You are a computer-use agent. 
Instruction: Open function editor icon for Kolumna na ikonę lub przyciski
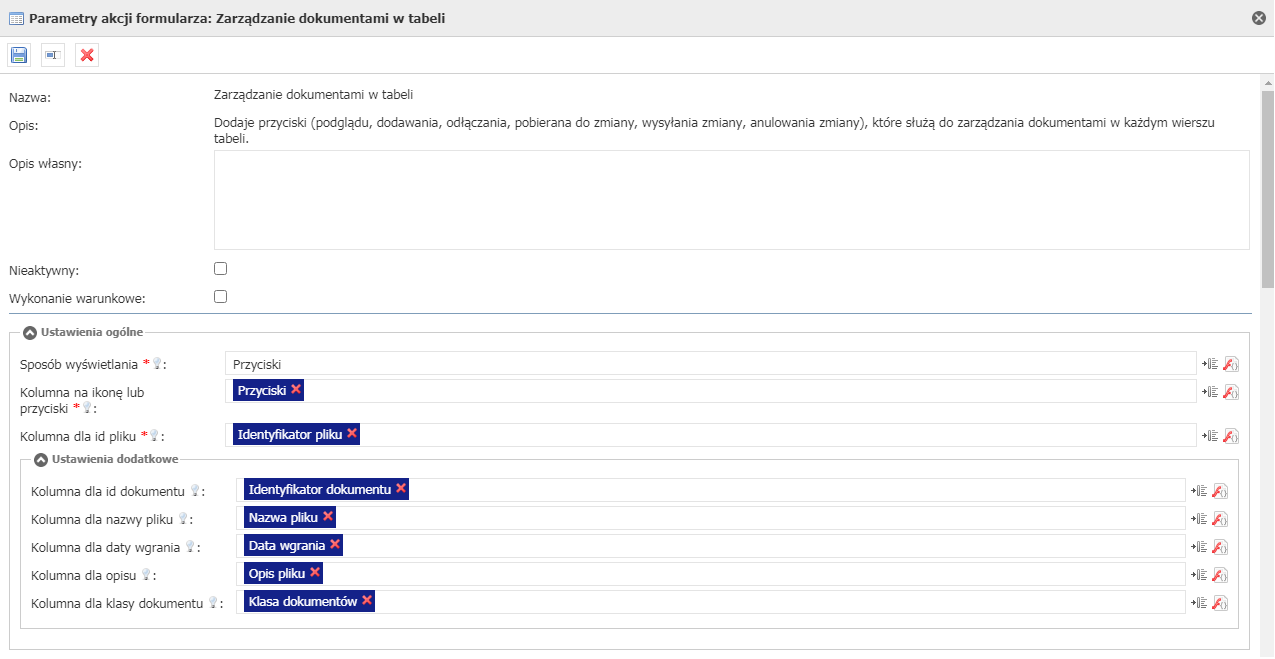point(1231,392)
